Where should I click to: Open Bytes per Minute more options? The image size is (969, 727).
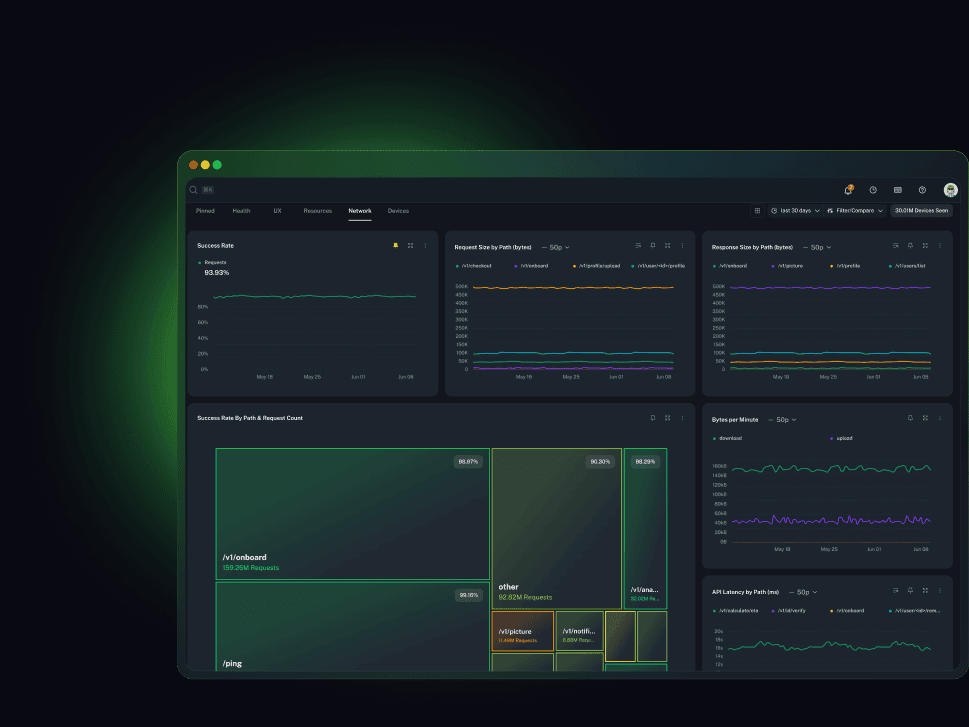940,418
